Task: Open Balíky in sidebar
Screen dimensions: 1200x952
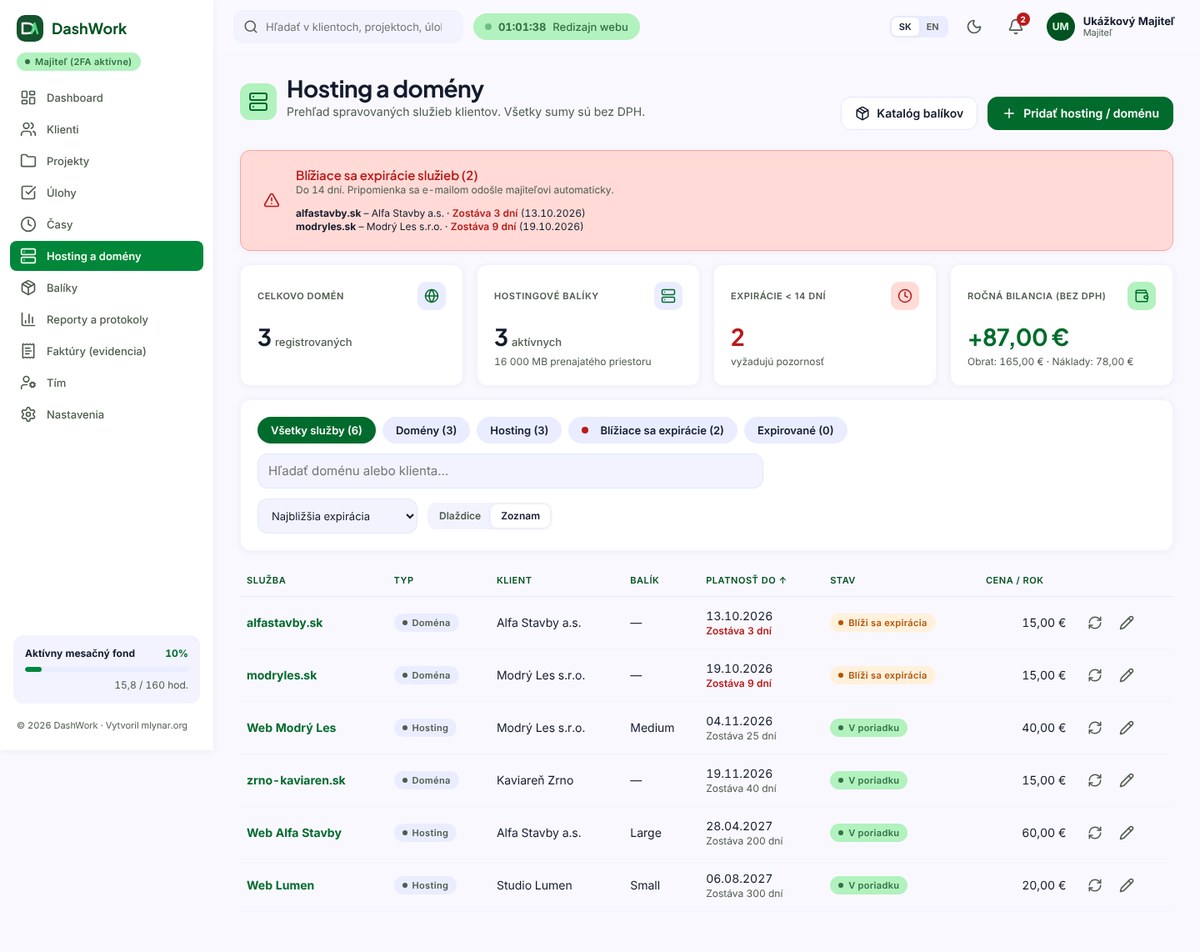Action: coord(106,288)
